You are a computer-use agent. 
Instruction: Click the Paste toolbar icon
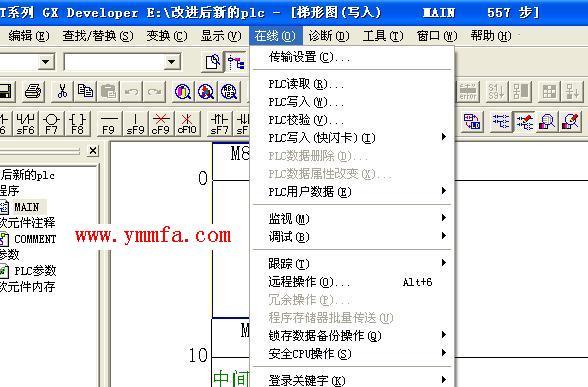108,92
